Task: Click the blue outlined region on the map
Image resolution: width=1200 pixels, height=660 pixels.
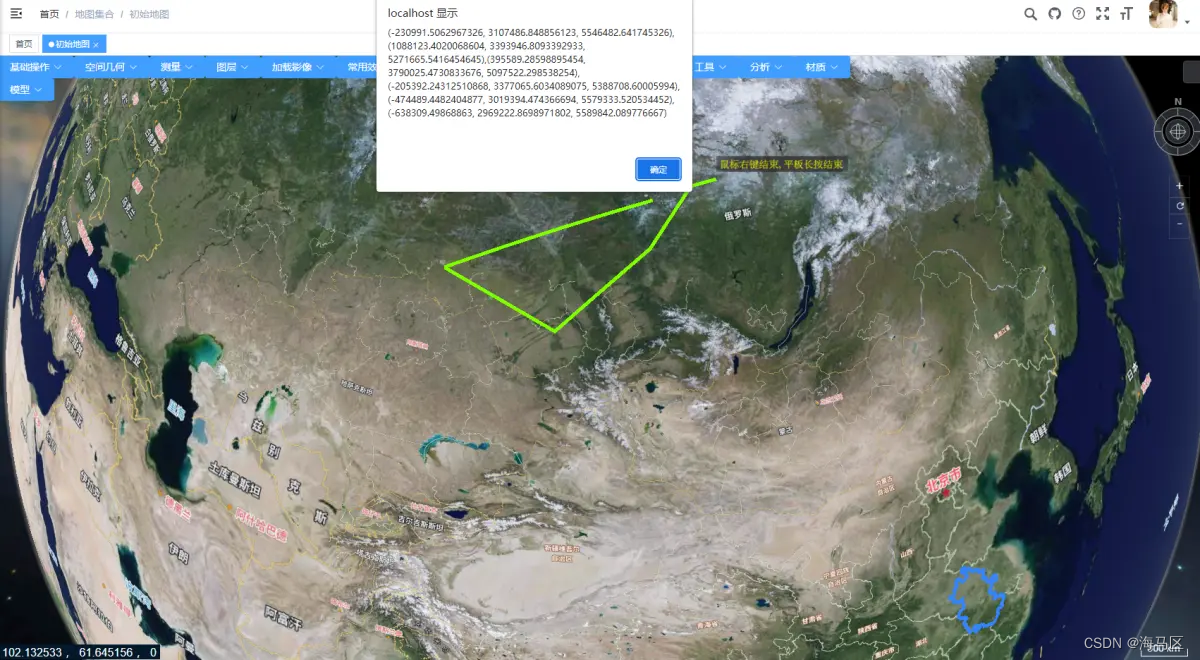Action: [x=977, y=598]
